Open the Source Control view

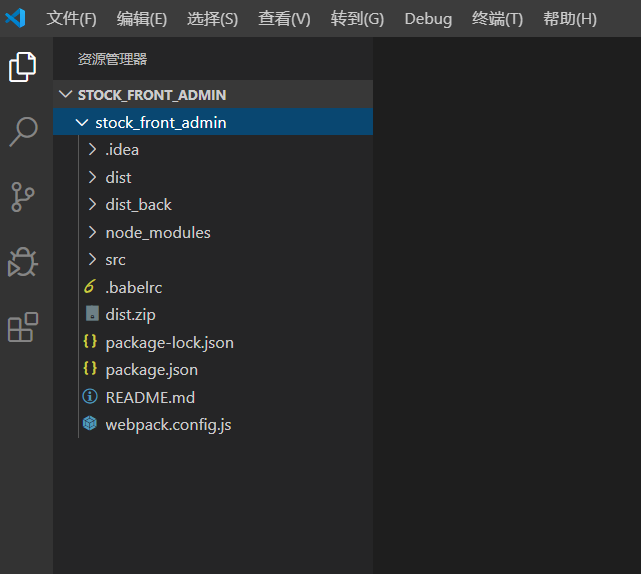[x=22, y=197]
